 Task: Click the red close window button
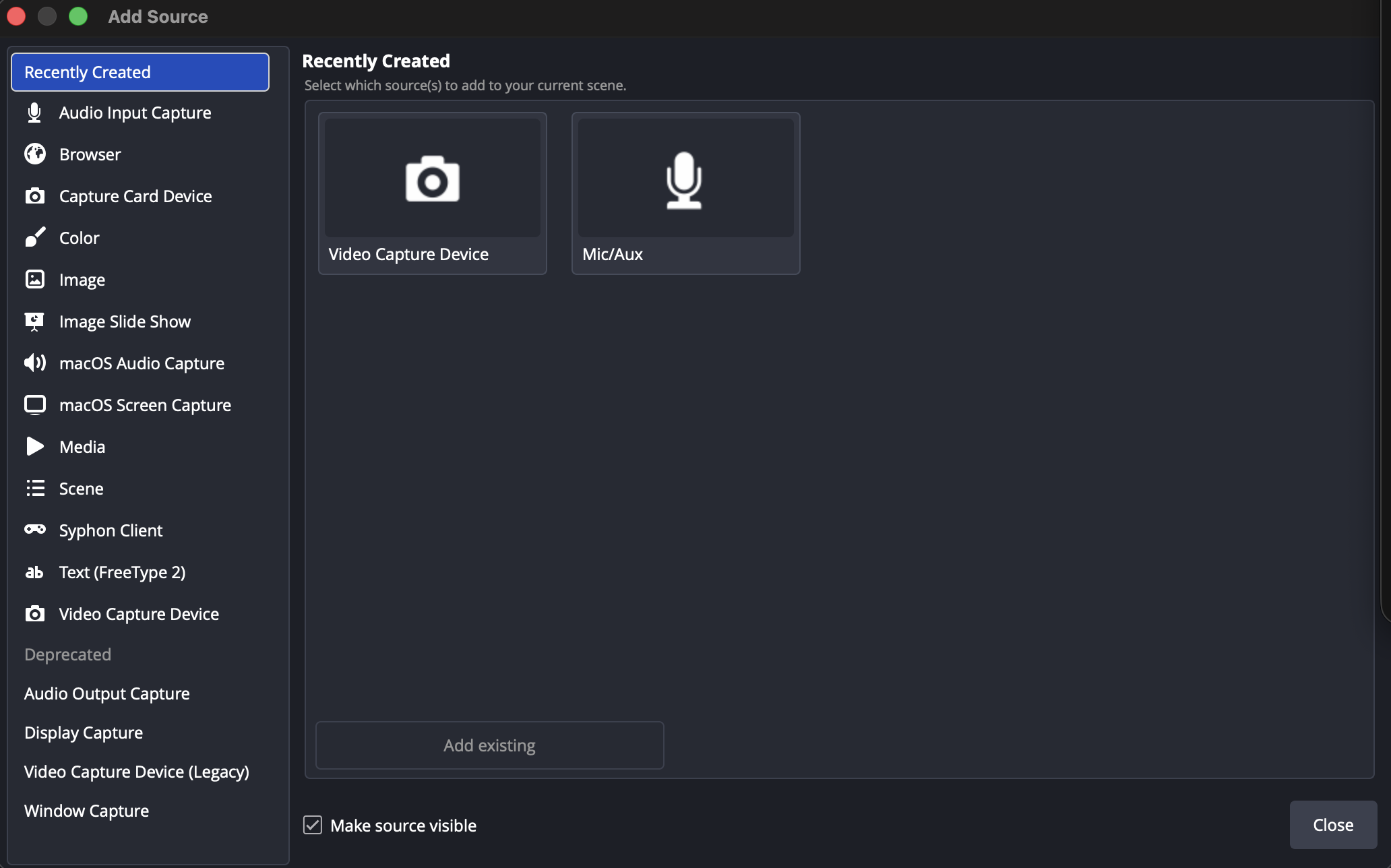(x=16, y=16)
